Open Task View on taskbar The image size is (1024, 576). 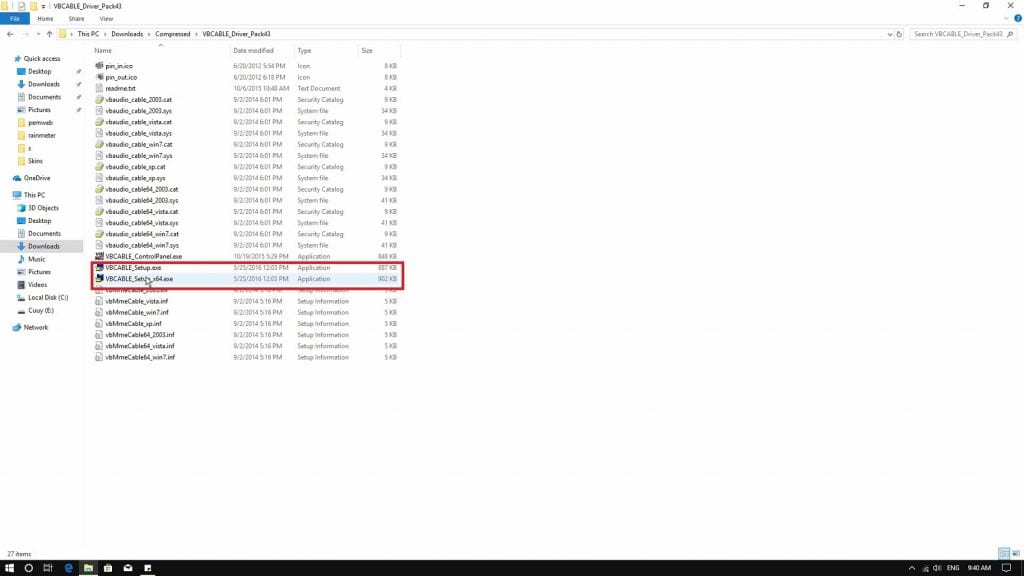48,568
